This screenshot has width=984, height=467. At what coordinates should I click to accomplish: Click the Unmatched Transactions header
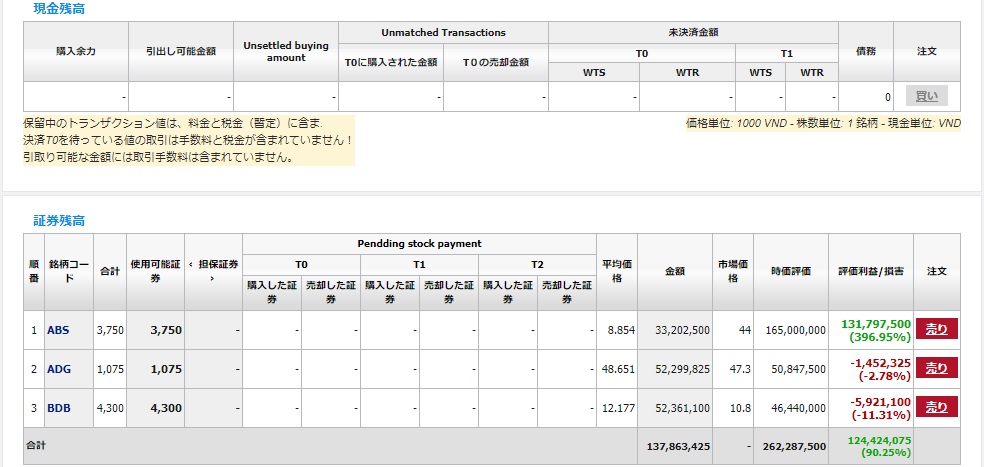click(443, 32)
